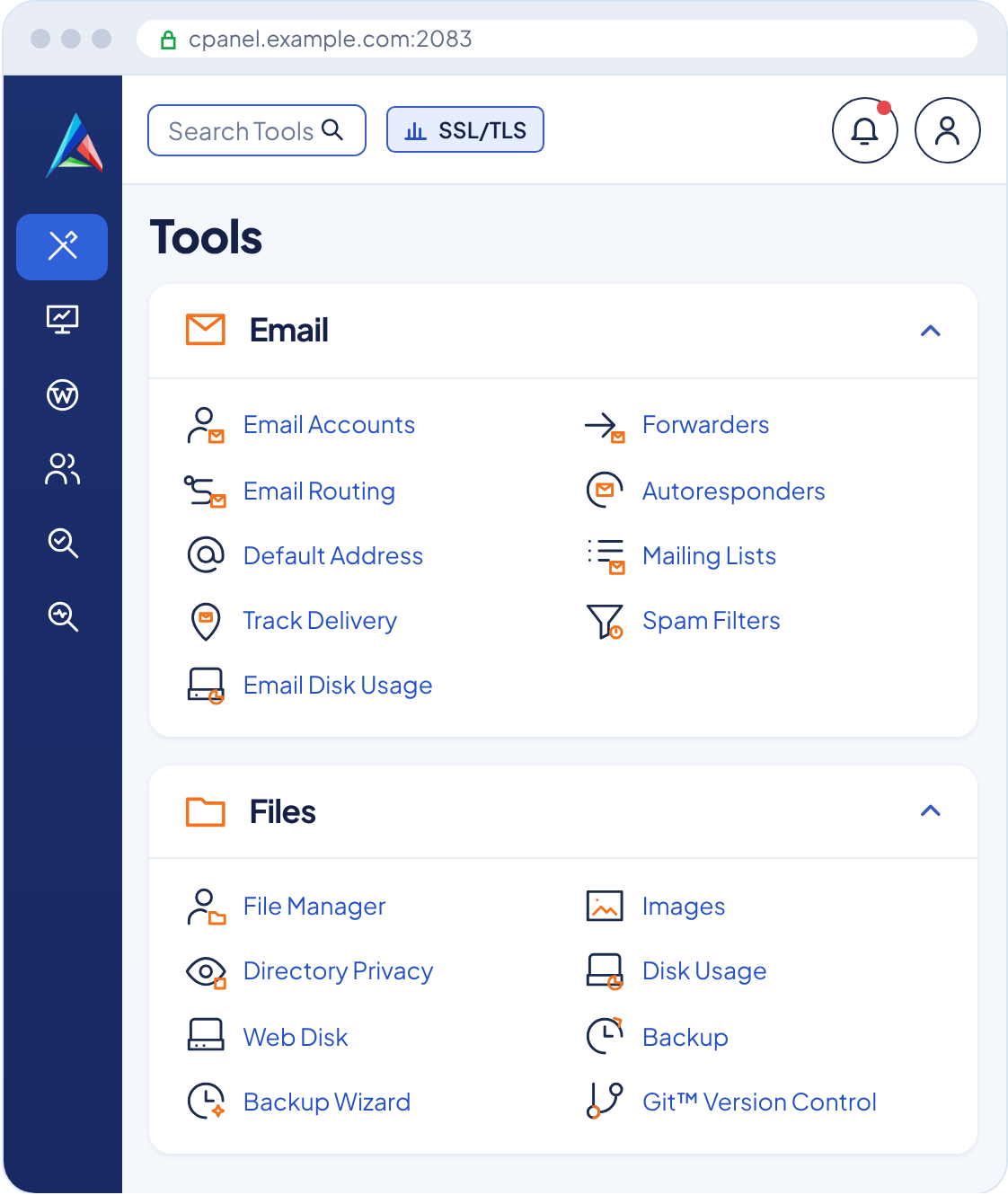This screenshot has height=1195, width=1008.
Task: Click the Autoresponders icon
Action: pos(605,491)
